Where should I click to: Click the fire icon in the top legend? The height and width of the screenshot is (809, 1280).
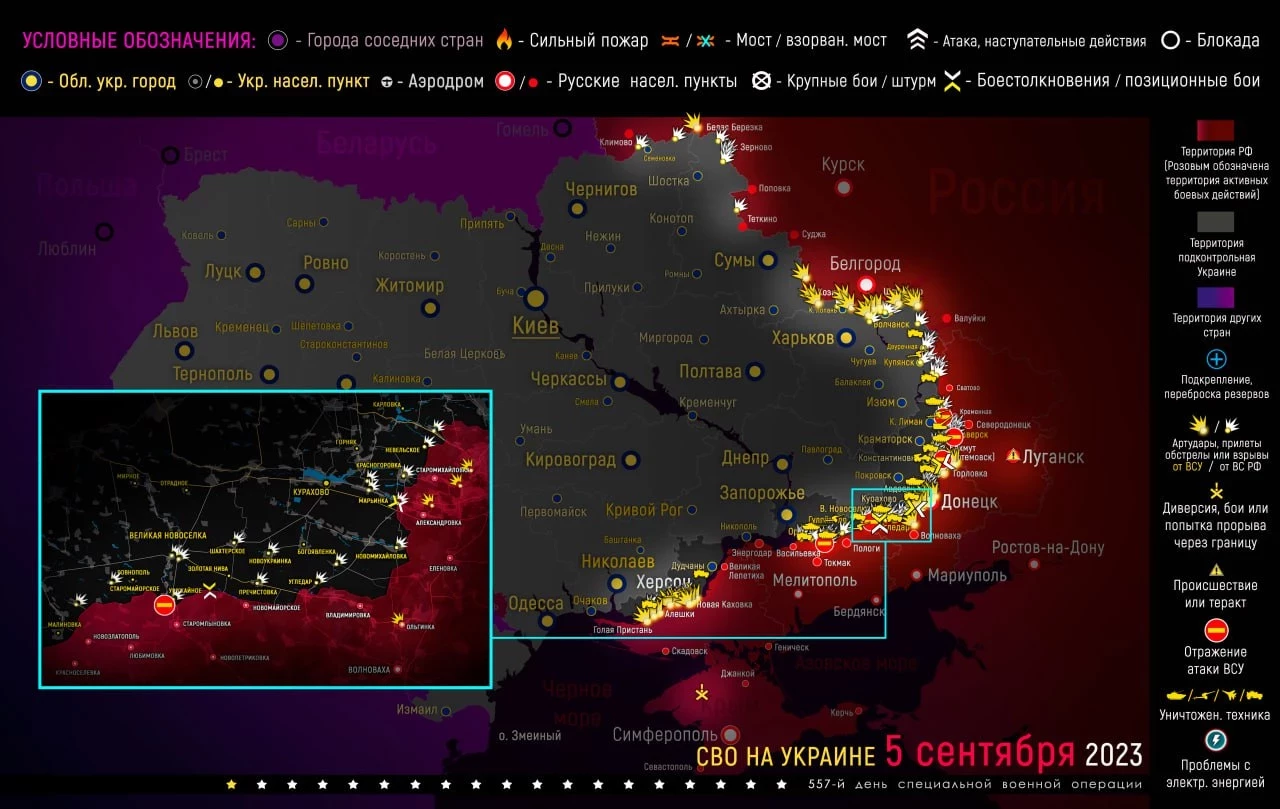(x=504, y=40)
